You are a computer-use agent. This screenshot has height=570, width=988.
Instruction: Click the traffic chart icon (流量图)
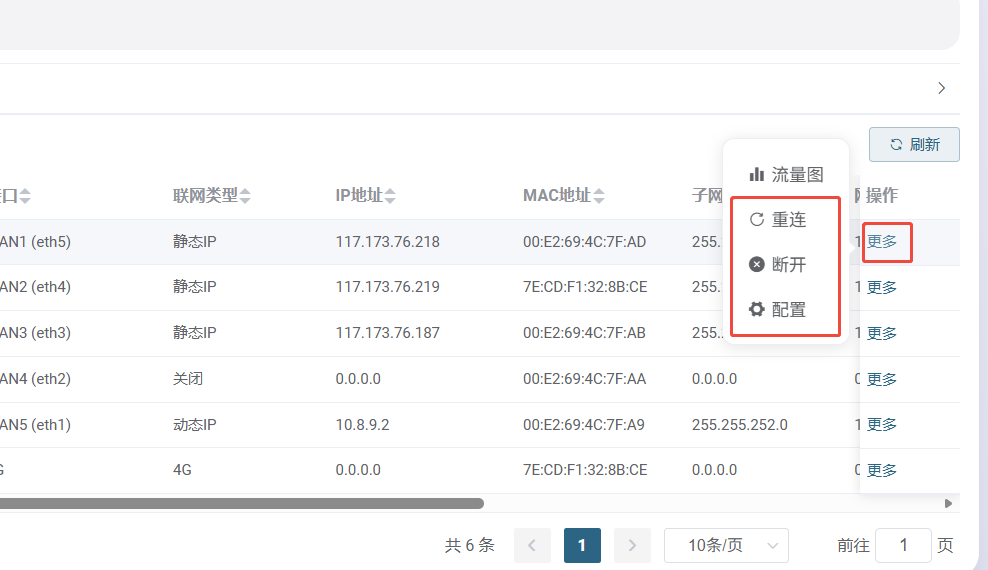757,174
